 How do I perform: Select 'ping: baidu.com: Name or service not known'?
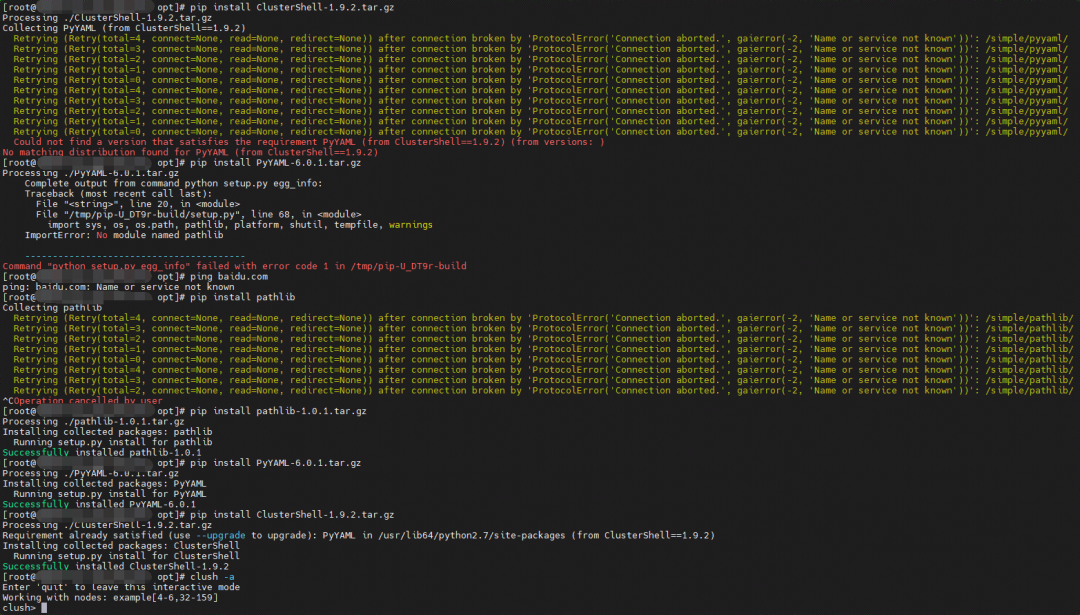(118, 286)
